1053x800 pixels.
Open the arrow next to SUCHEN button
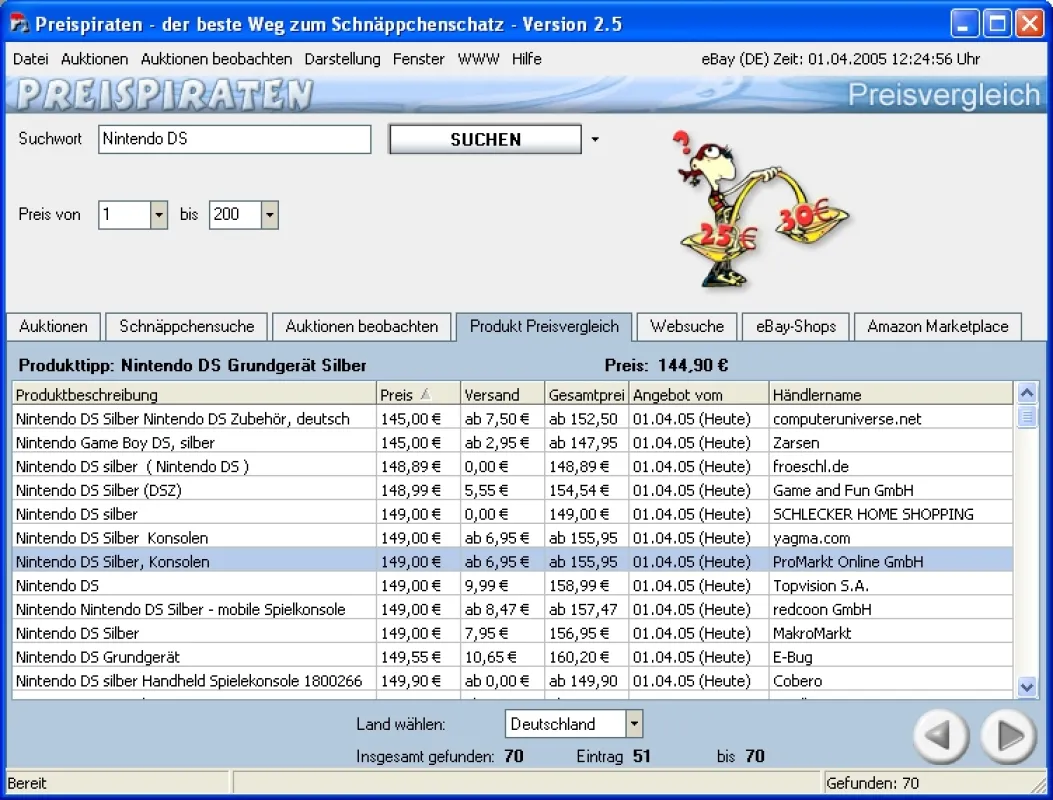(595, 140)
